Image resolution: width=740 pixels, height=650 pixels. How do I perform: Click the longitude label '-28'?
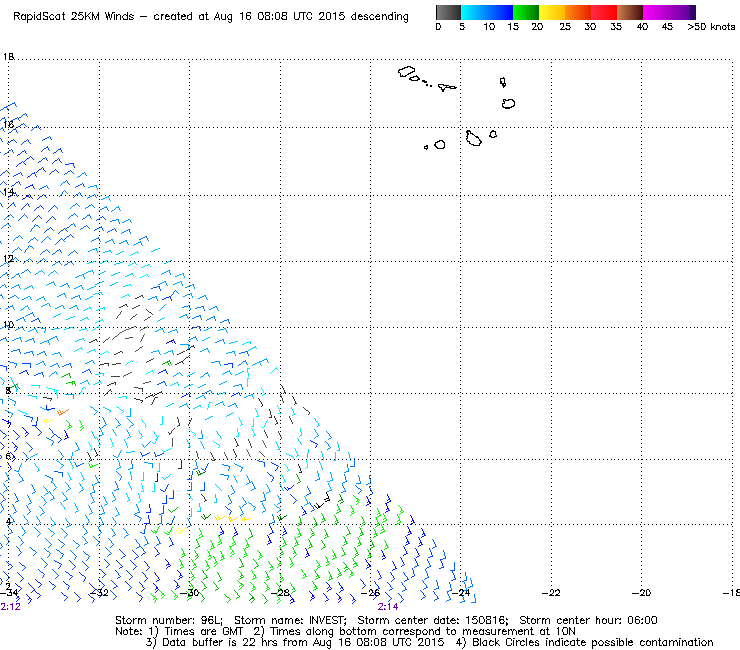pos(280,593)
